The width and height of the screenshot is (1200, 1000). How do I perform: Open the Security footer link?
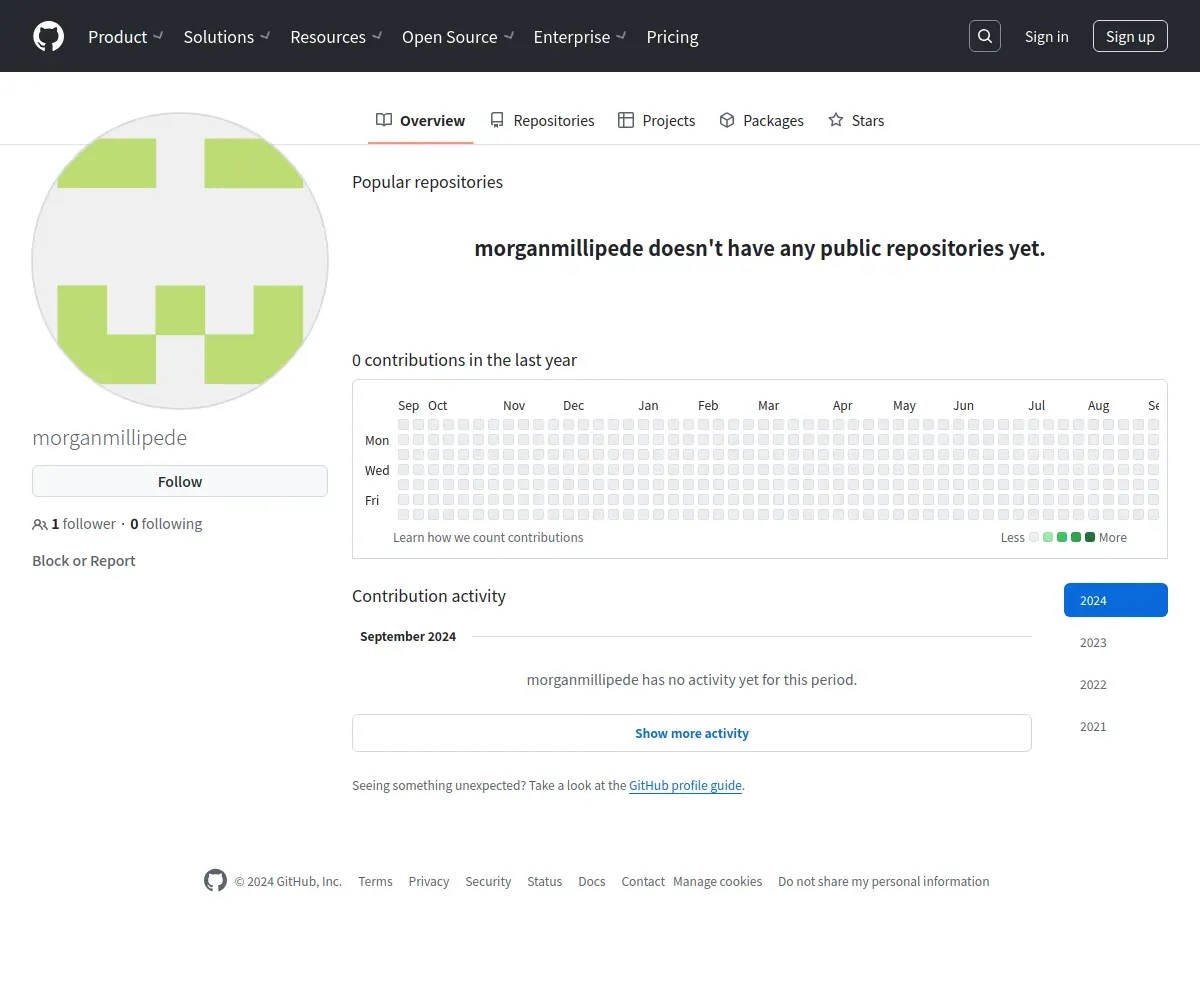[488, 881]
